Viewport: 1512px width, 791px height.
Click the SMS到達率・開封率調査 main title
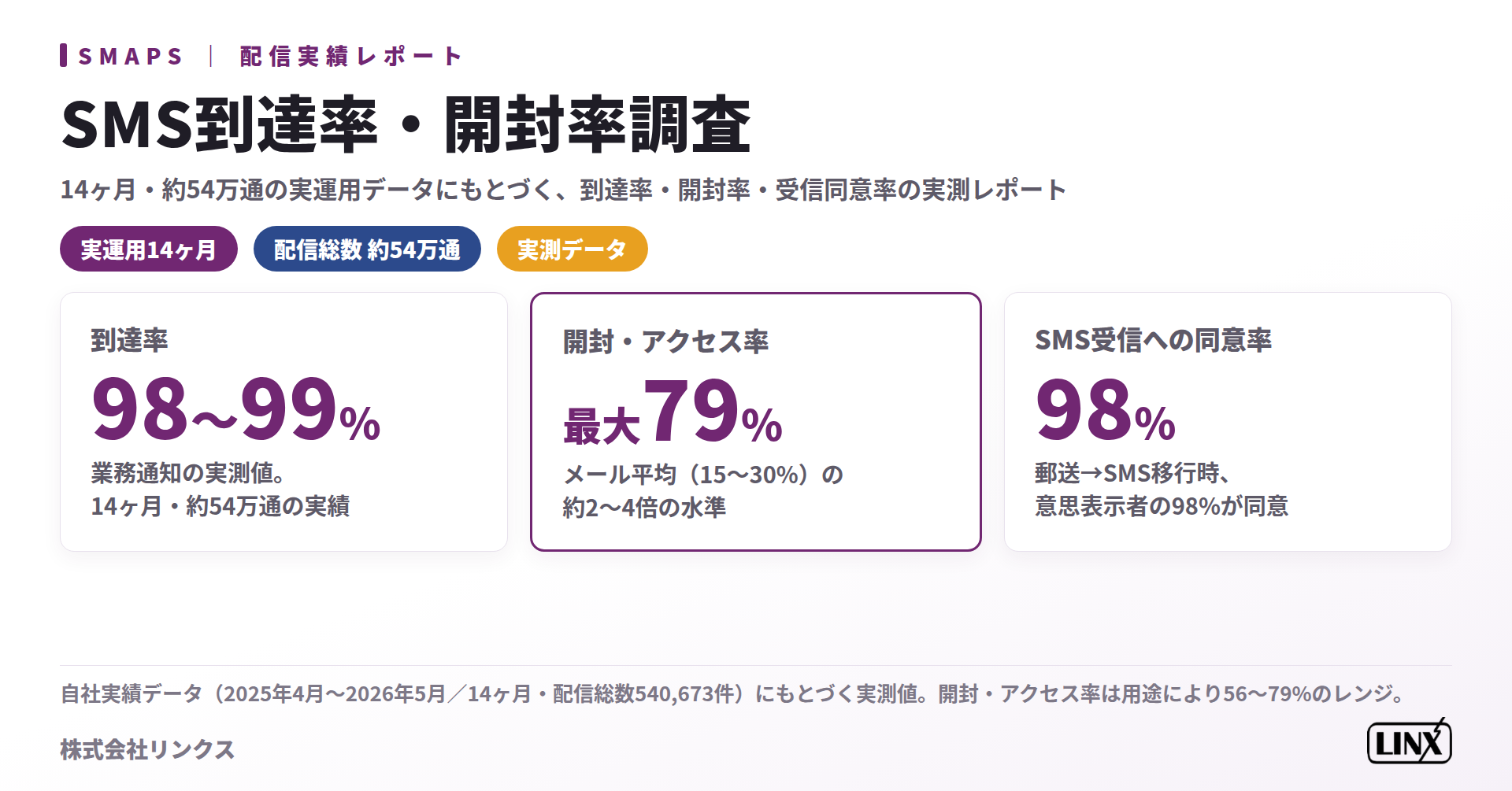[x=406, y=124]
